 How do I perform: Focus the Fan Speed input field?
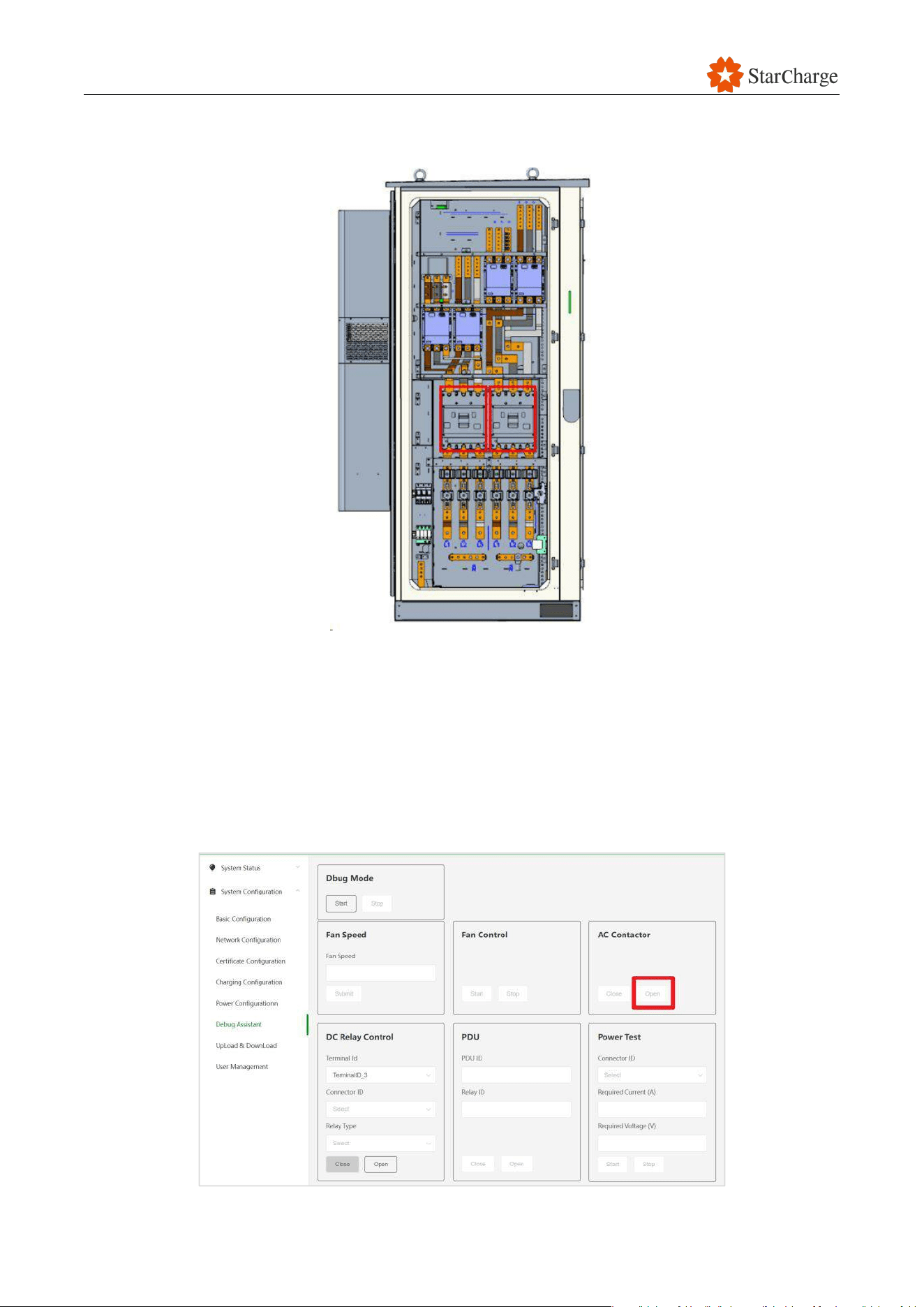(x=380, y=973)
